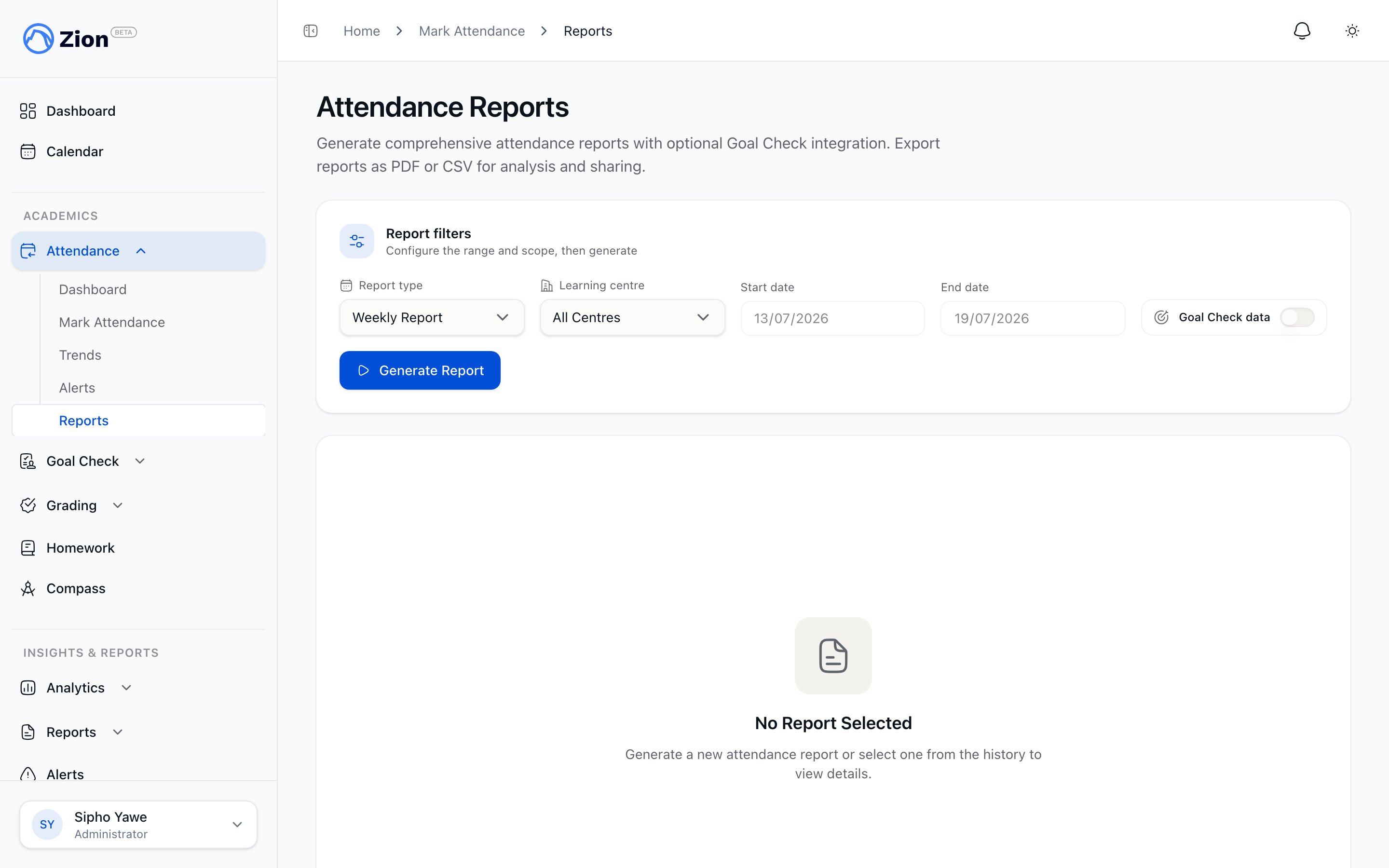Viewport: 1389px width, 868px height.
Task: Open Calendar from the sidebar
Action: coord(75,151)
